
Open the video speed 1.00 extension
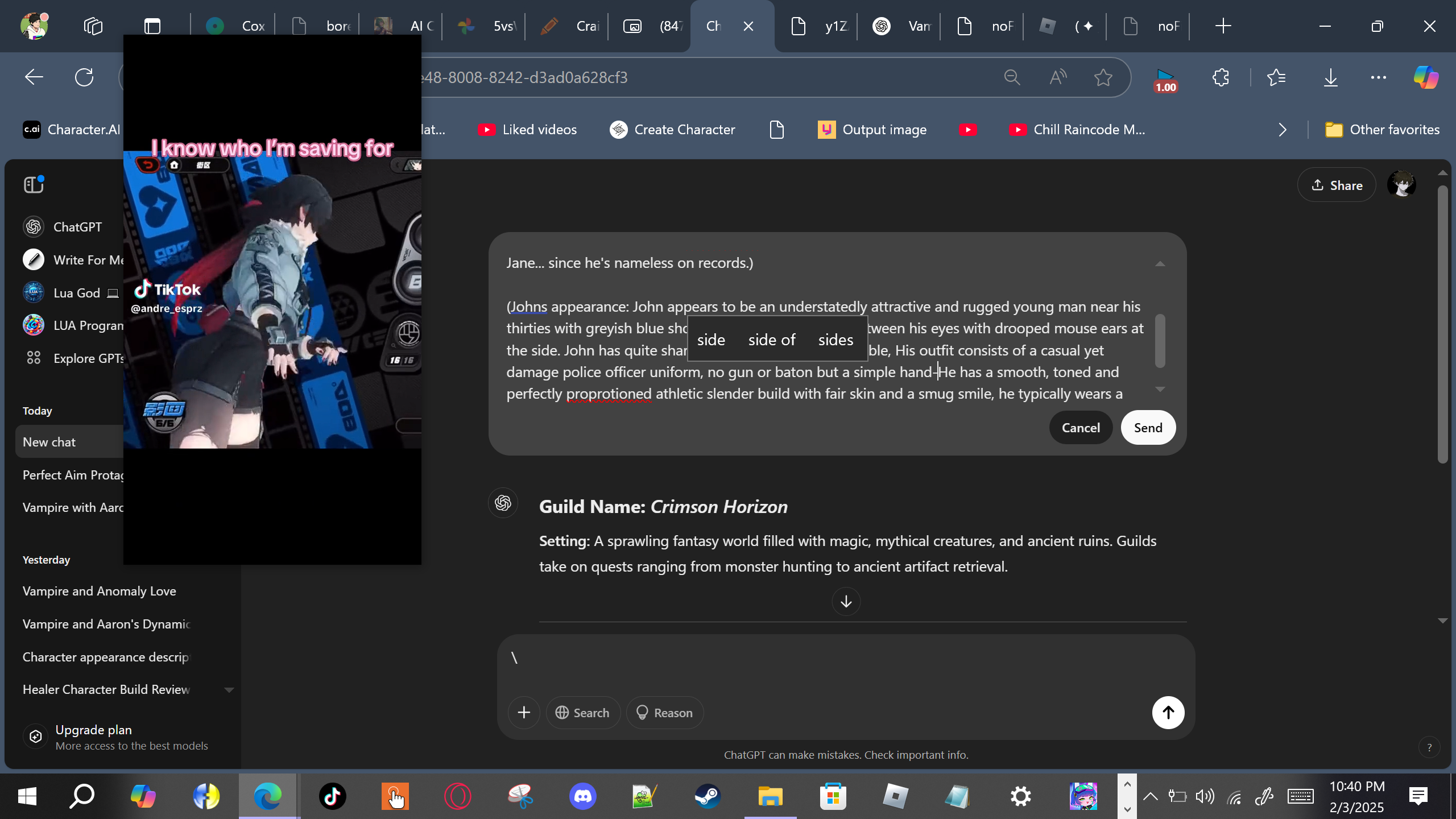point(1165,80)
